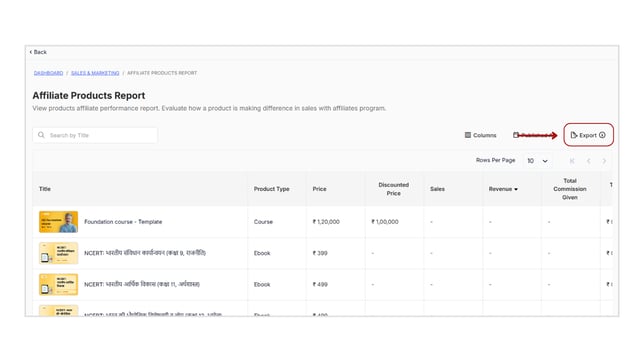Click the Columns grid icon
This screenshot has height=362, width=644.
pos(468,135)
